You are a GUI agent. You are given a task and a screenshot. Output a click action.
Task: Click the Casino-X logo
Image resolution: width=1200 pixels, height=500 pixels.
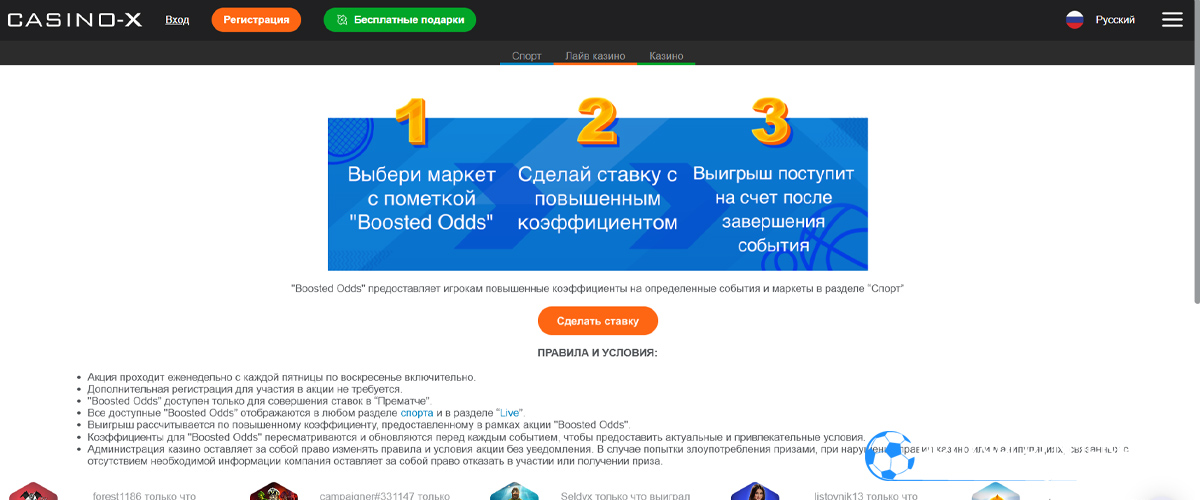pyautogui.click(x=75, y=19)
